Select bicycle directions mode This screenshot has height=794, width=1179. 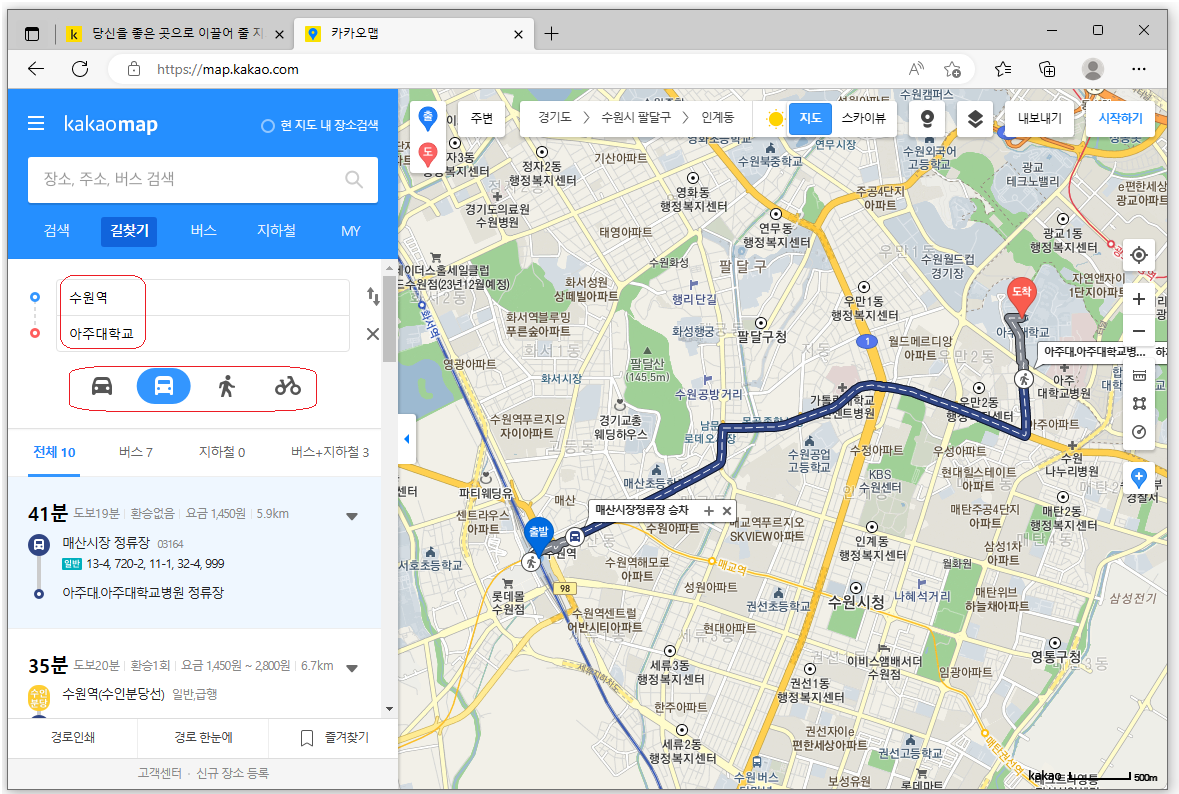287,386
